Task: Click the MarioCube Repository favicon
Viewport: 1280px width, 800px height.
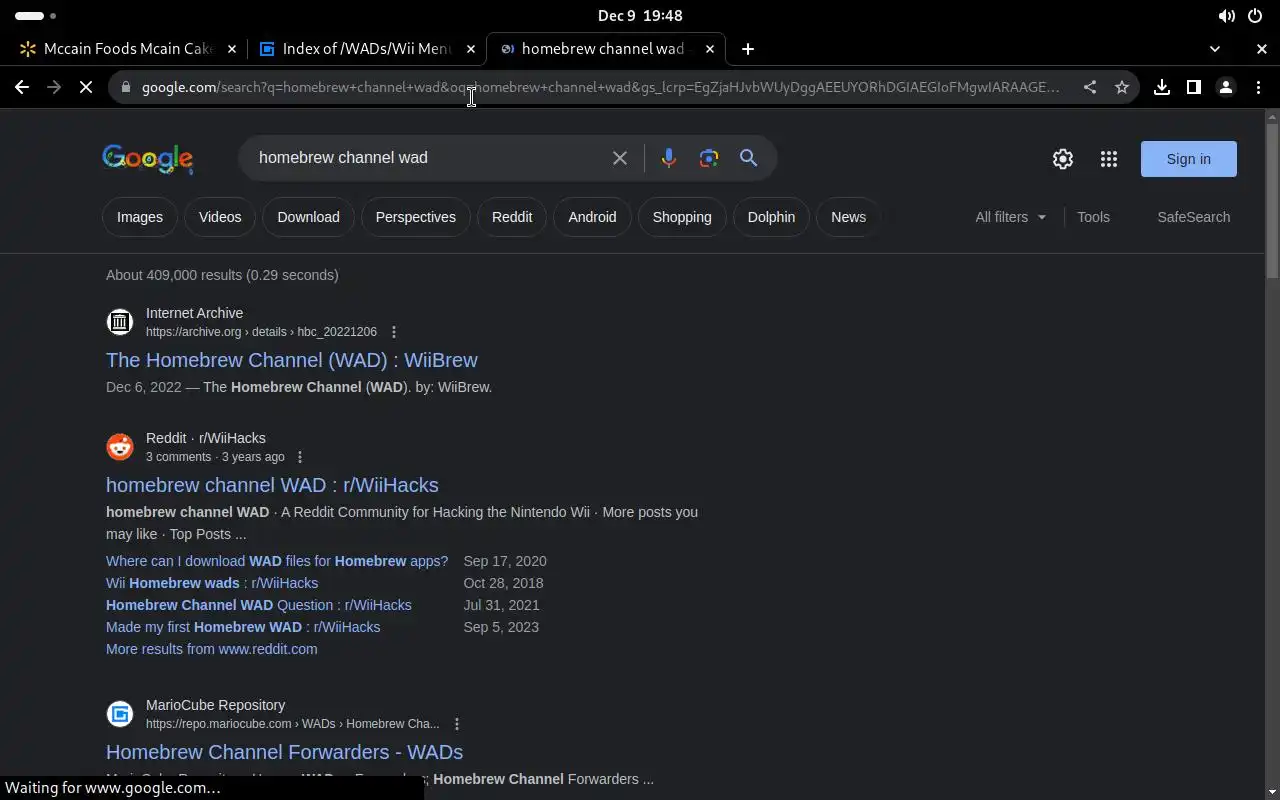Action: pos(120,714)
